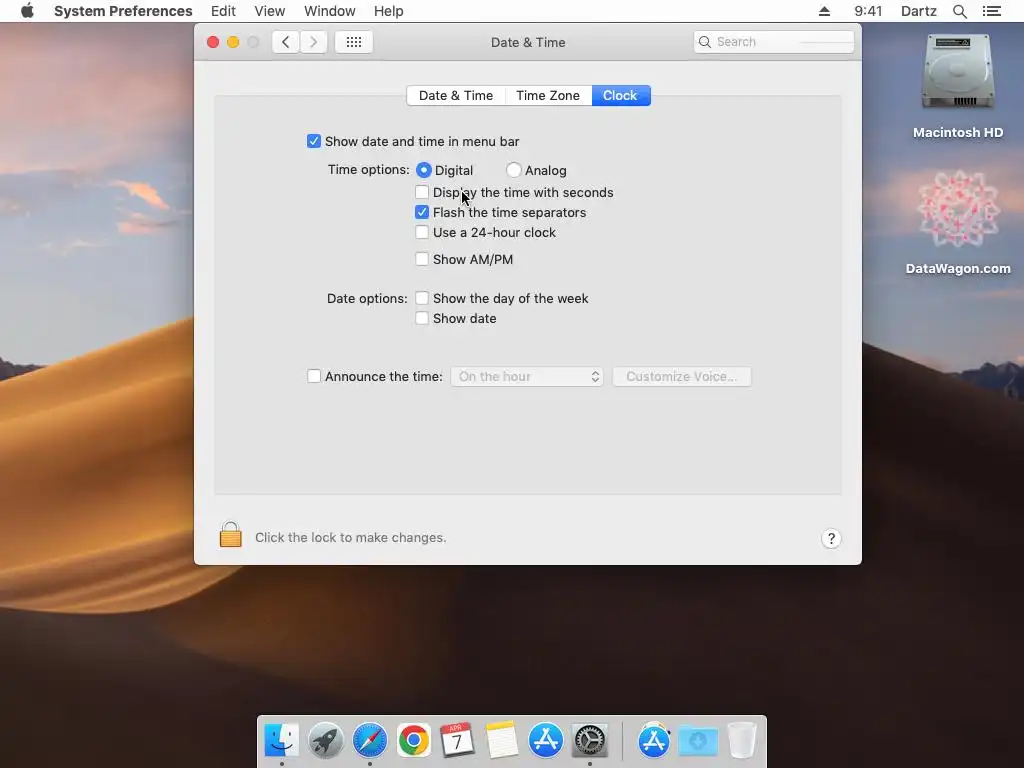Open Safari from the Dock

[370, 740]
